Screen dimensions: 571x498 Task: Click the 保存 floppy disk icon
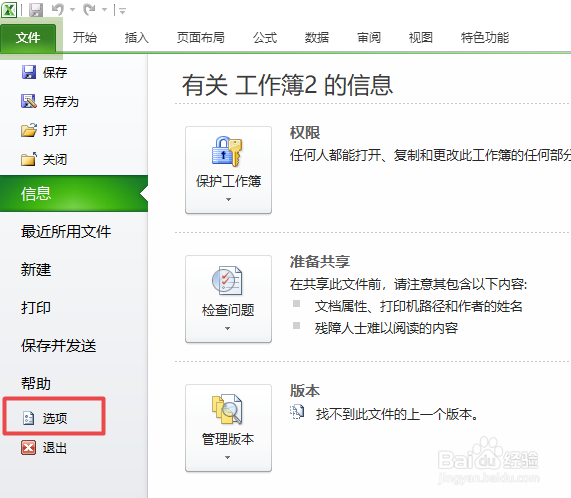click(x=29, y=72)
